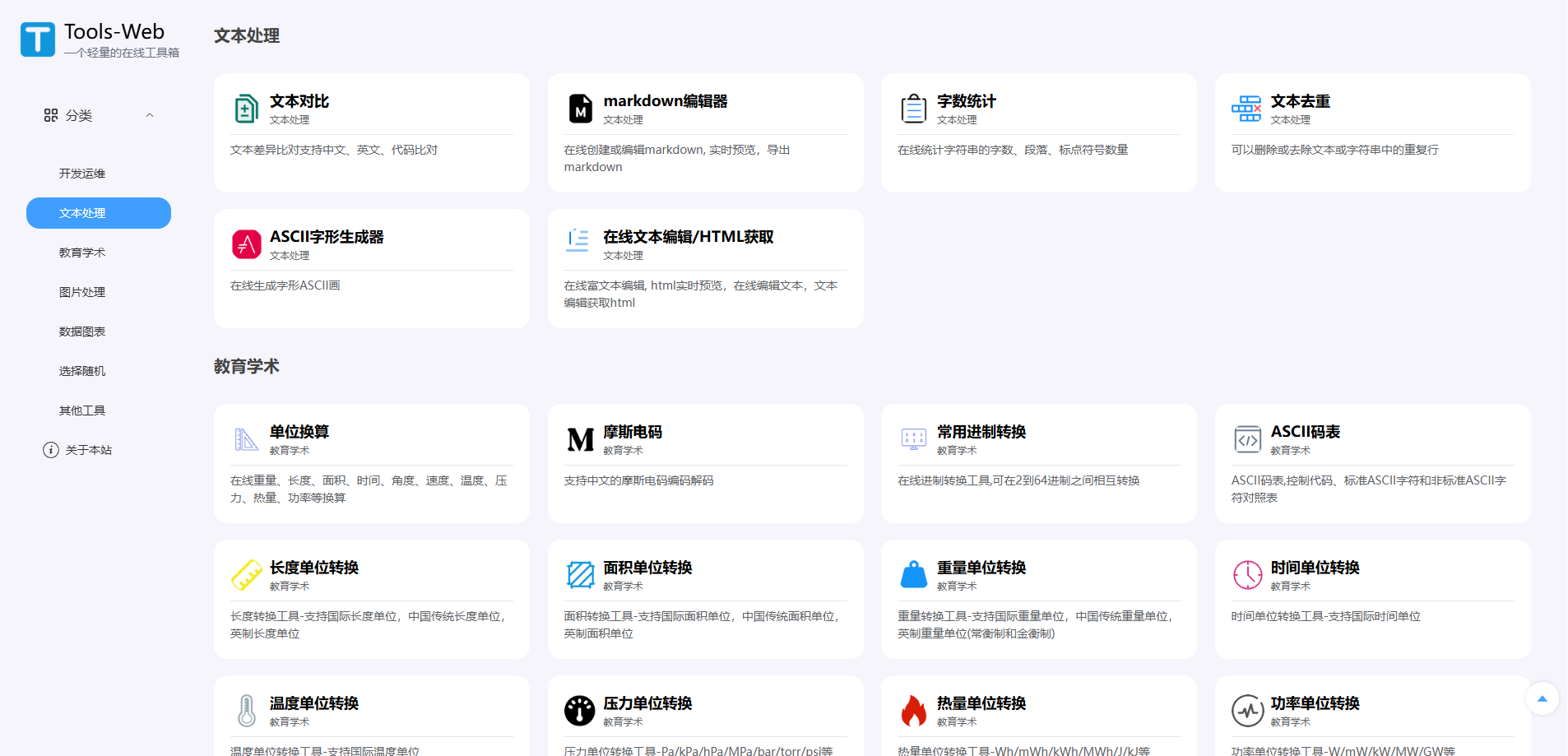Open 在线文本编辑/HTML获取 title link
1568x756 pixels.
click(x=688, y=237)
